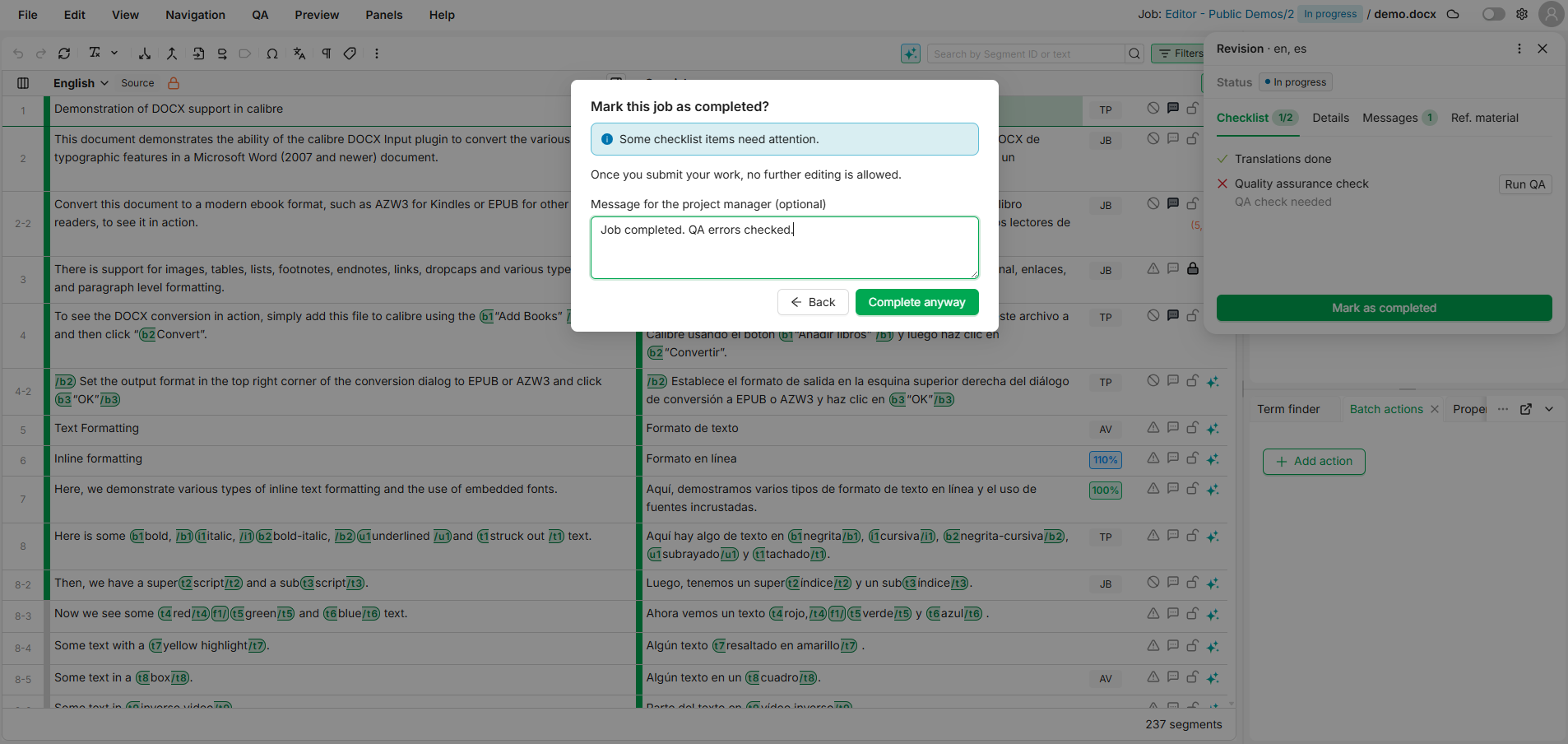Image resolution: width=1568 pixels, height=744 pixels.
Task: Click the 110% match badge
Action: [1106, 460]
